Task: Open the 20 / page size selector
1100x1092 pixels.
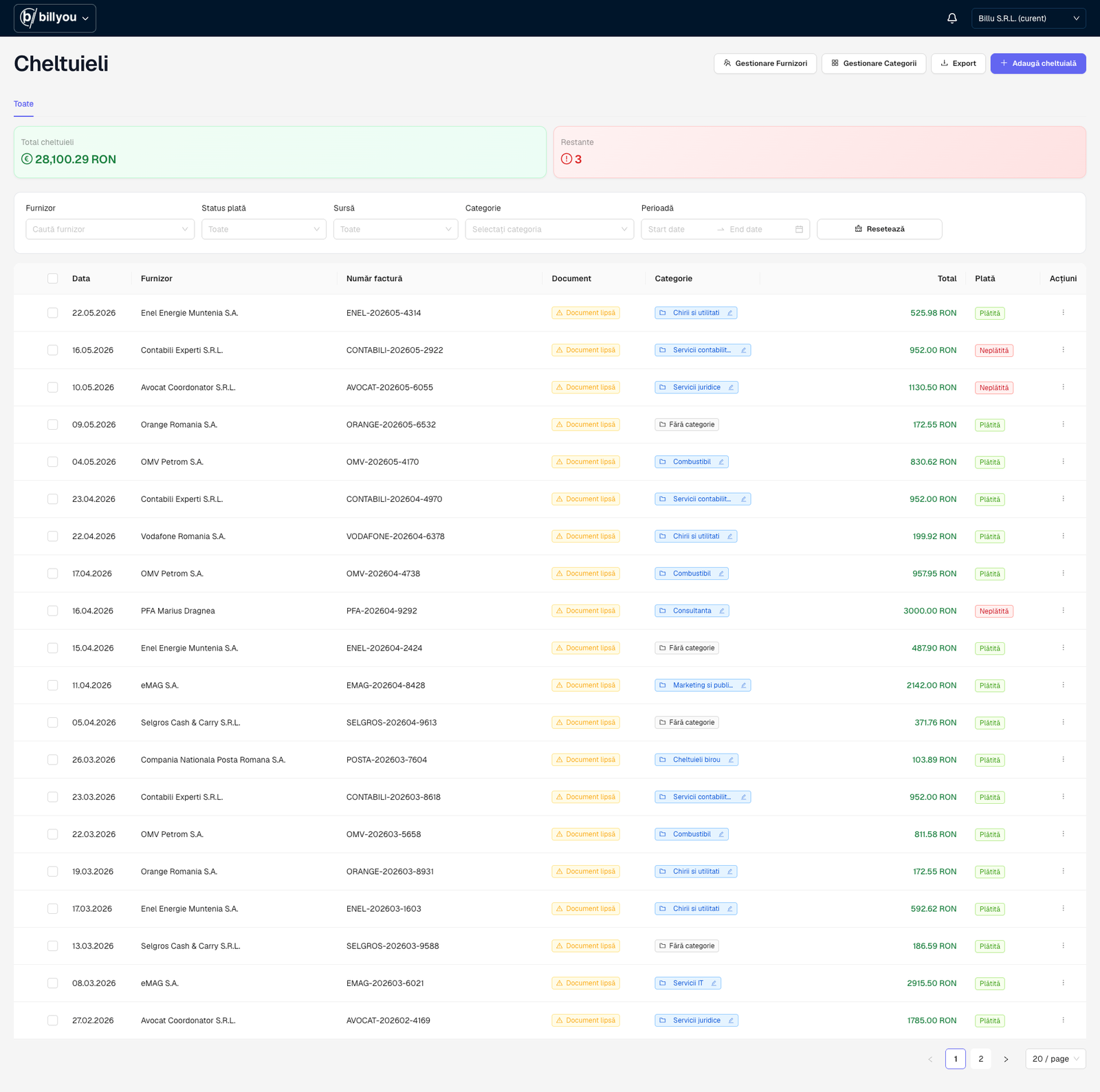Action: (x=1055, y=1059)
